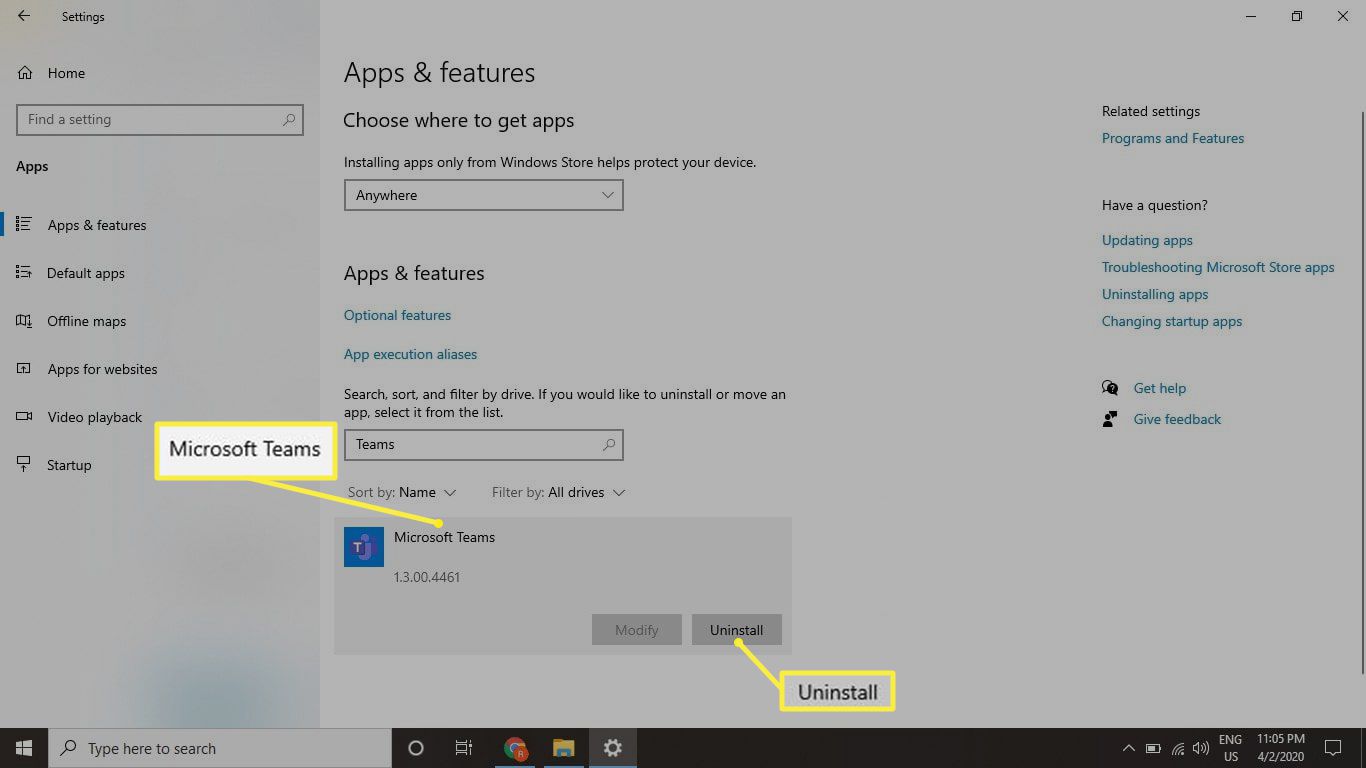Click the volume speaker icon
The height and width of the screenshot is (768, 1366).
(x=1201, y=748)
